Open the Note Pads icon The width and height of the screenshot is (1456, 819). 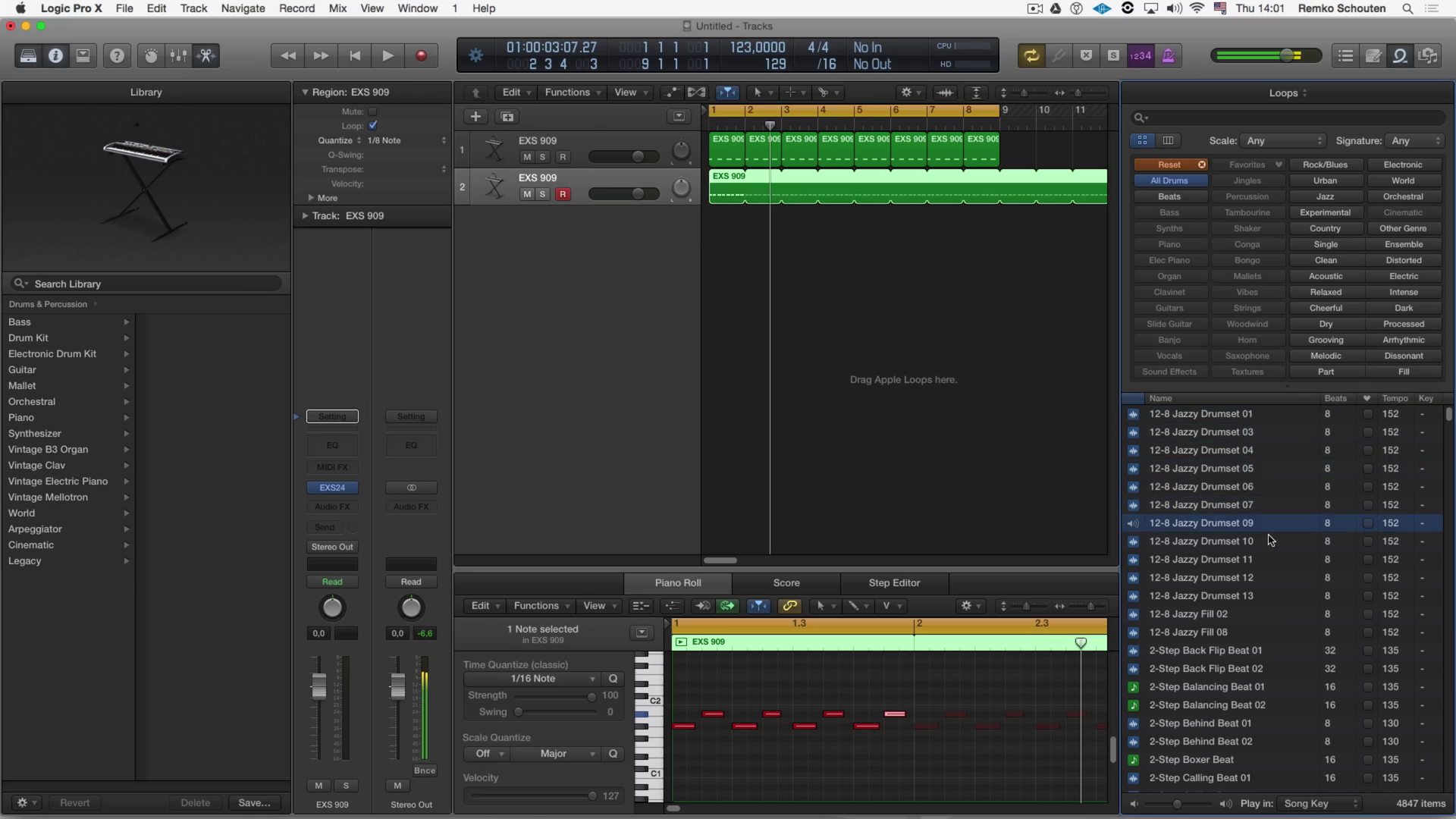pos(1373,55)
